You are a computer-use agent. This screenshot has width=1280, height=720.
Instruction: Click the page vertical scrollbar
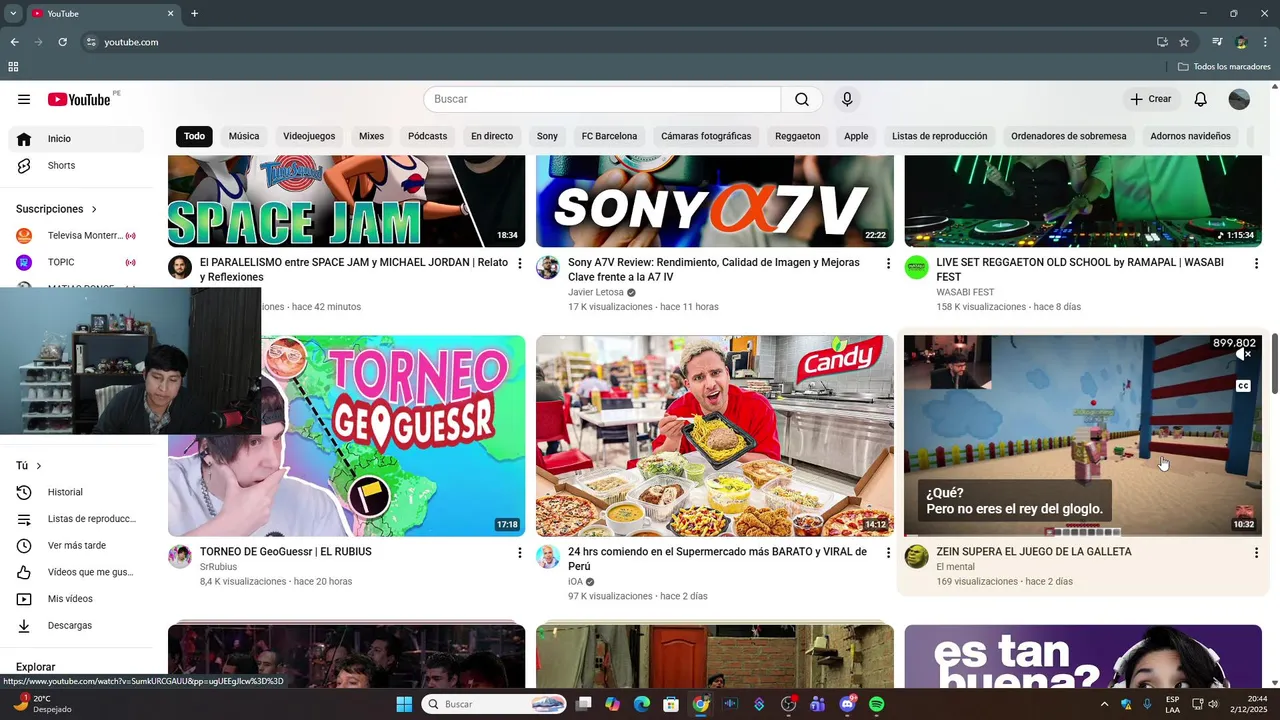(x=1274, y=364)
